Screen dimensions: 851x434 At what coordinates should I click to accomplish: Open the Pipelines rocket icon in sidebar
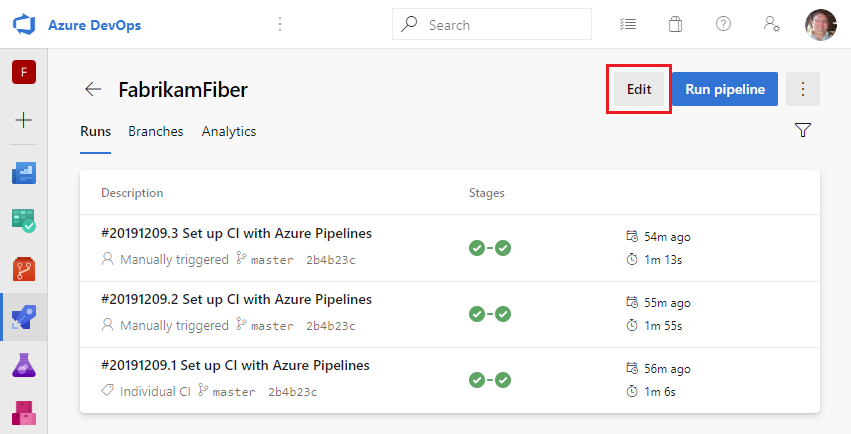24,317
